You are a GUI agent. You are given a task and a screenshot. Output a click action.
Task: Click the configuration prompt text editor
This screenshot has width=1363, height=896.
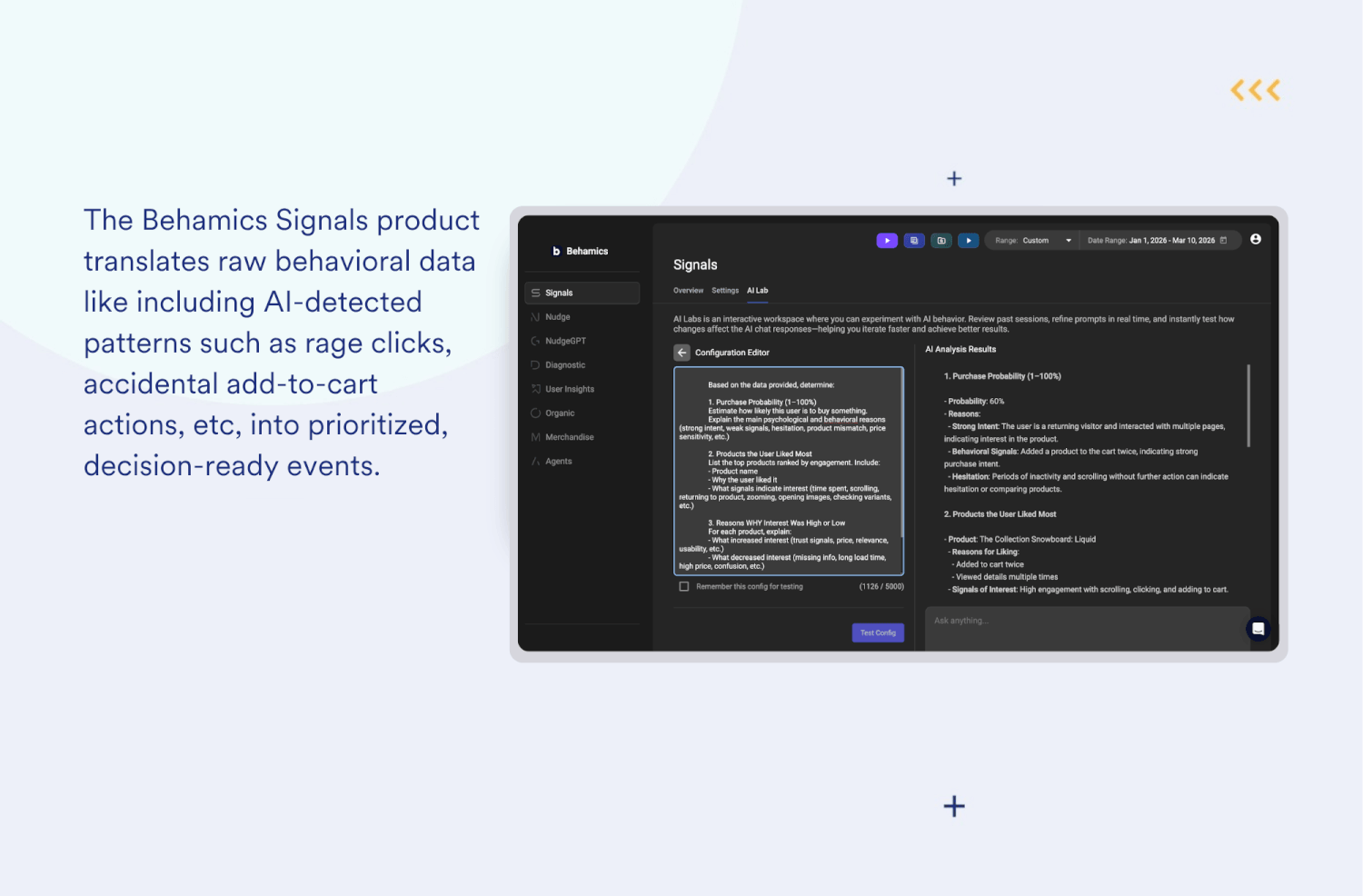(788, 471)
